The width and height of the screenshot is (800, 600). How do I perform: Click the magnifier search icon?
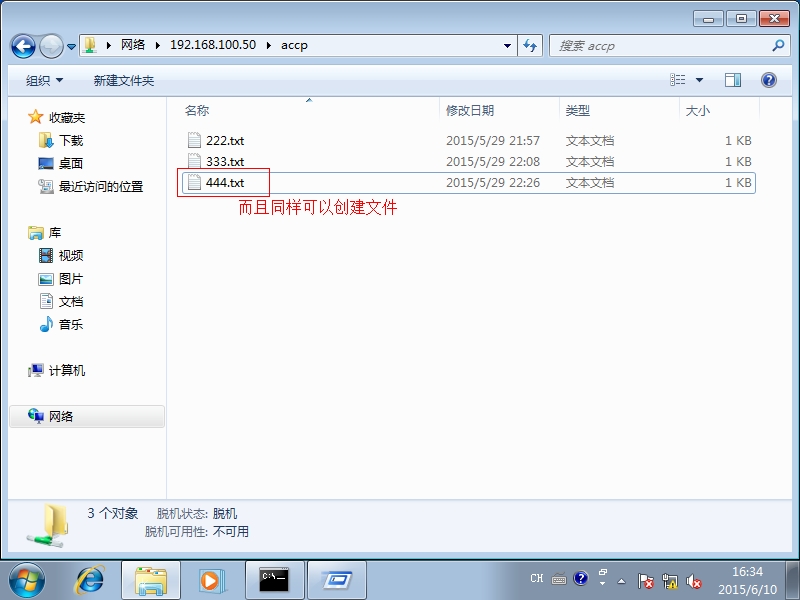point(778,45)
